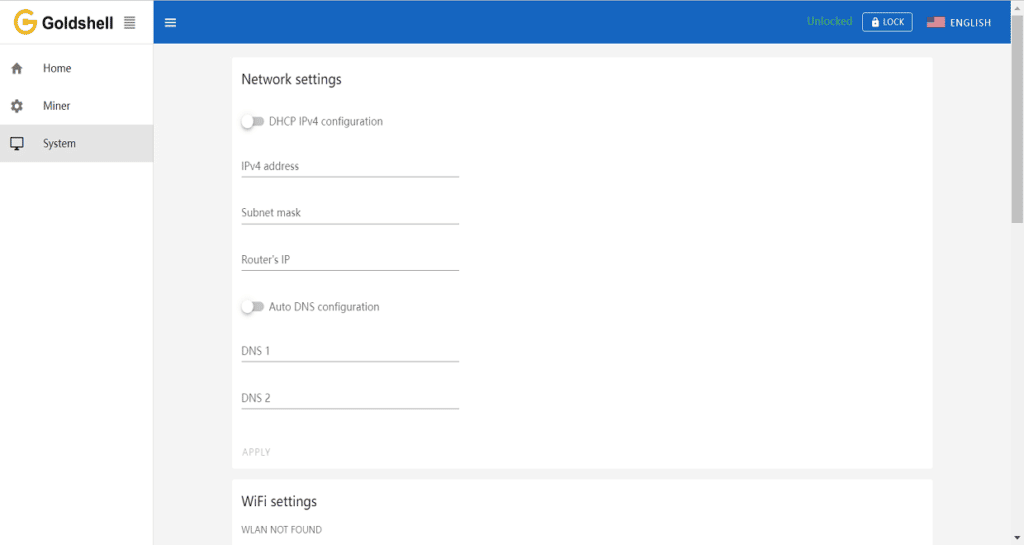Viewport: 1024px width, 545px height.
Task: Enable Auto DNS configuration switch
Action: click(x=252, y=307)
